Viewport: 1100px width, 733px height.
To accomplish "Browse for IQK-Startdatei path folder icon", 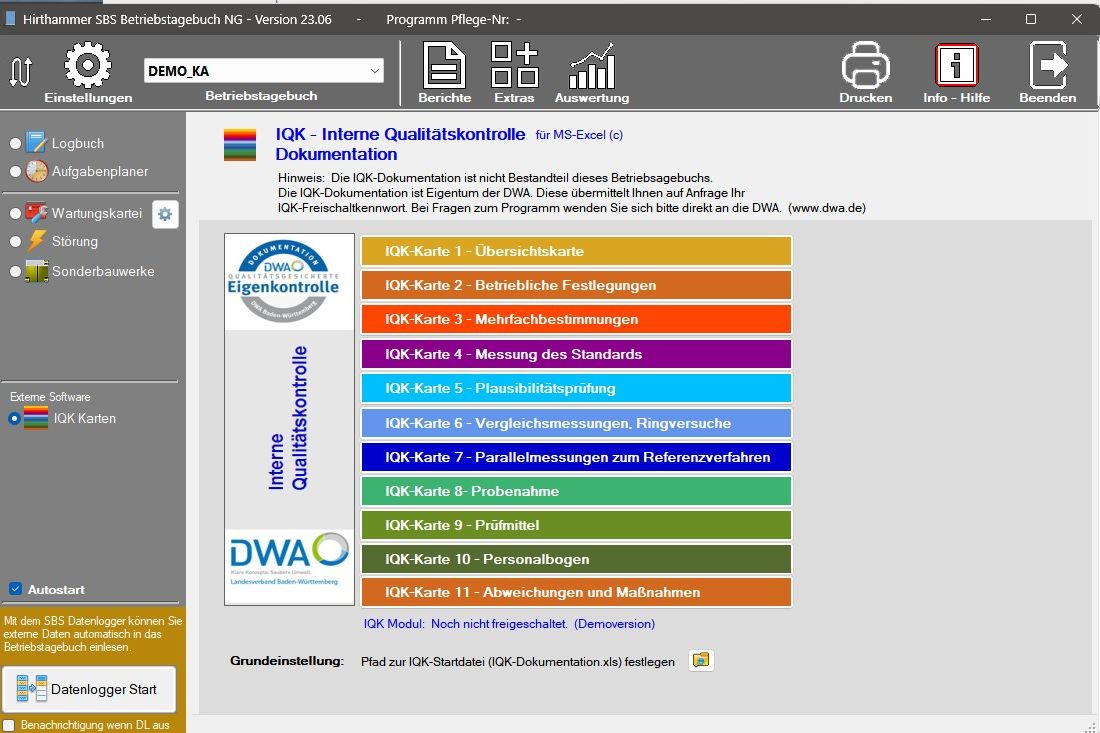I will coord(701,660).
